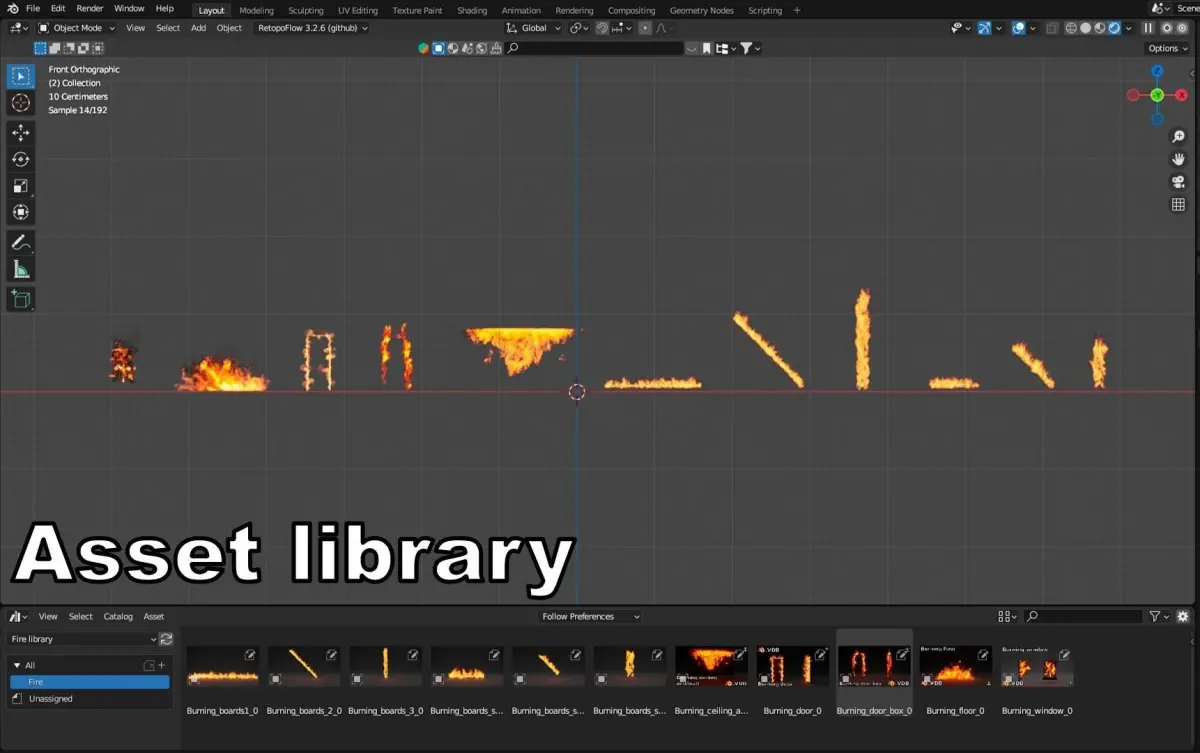Click the add catalog plus icon
This screenshot has width=1200, height=753.
tap(161, 665)
